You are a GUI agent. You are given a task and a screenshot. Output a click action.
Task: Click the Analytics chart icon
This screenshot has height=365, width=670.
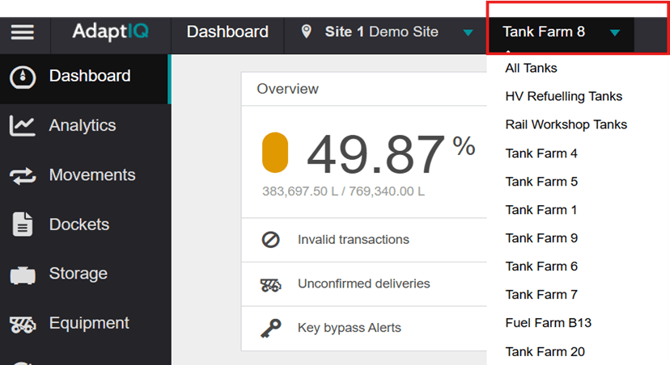click(x=22, y=126)
